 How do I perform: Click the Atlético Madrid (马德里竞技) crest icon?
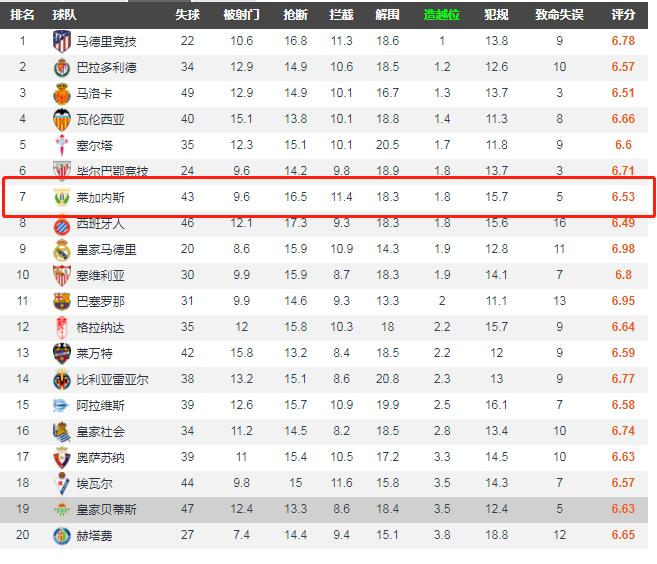click(61, 41)
